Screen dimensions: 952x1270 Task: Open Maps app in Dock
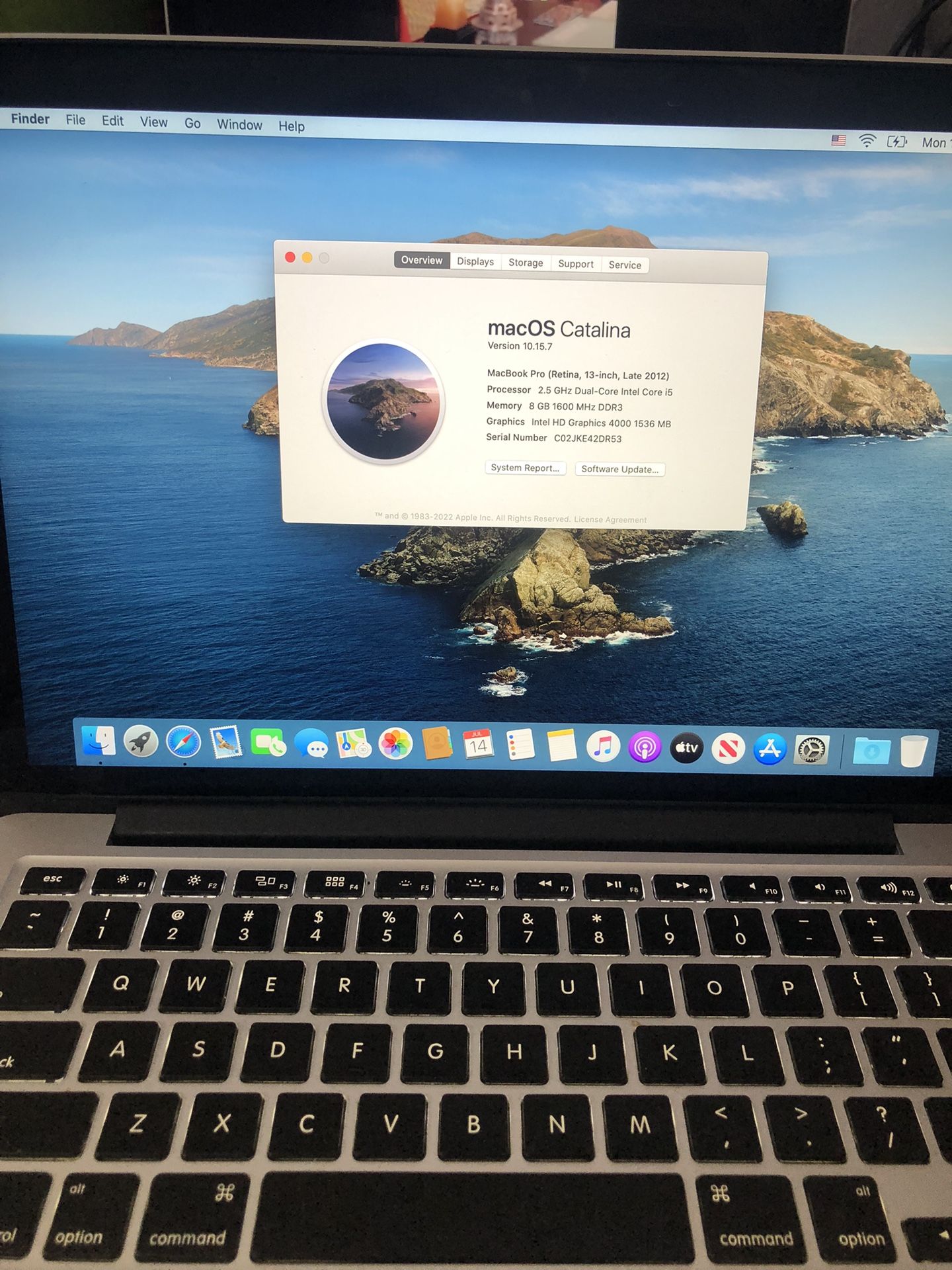click(353, 744)
